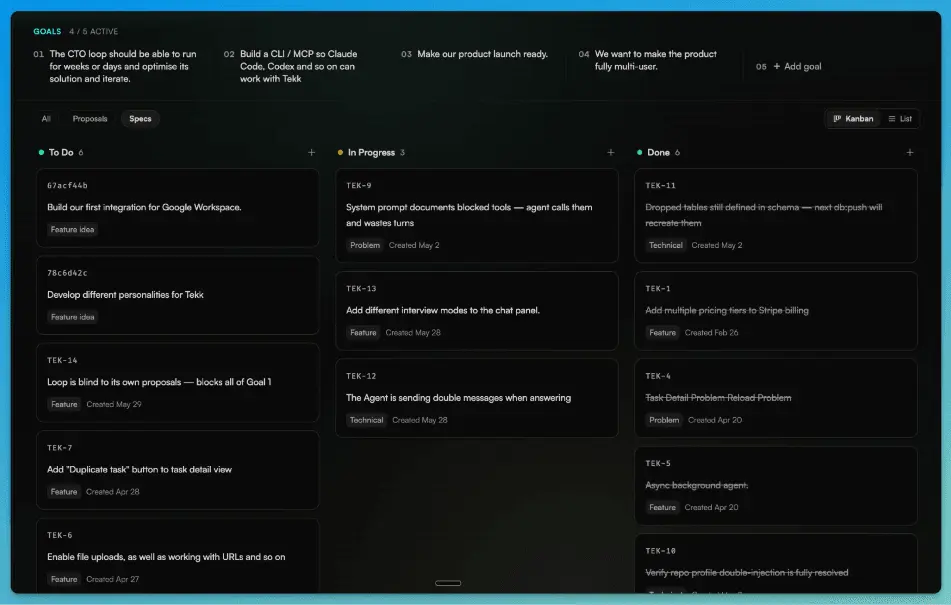
Task: Open the Google Workspace integration card
Action: [178, 207]
